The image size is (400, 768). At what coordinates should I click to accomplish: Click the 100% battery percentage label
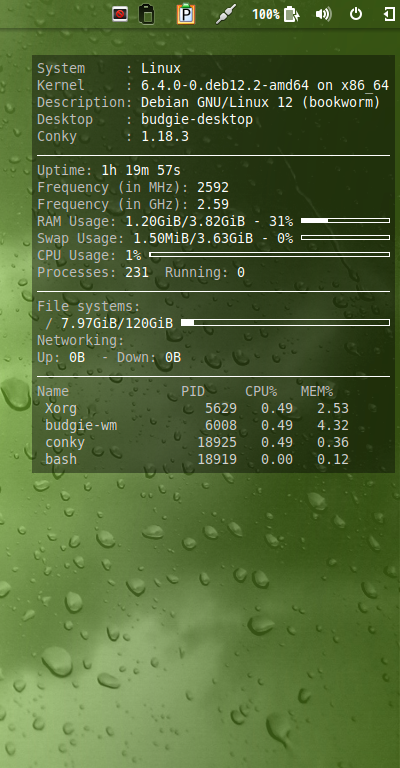[x=266, y=14]
